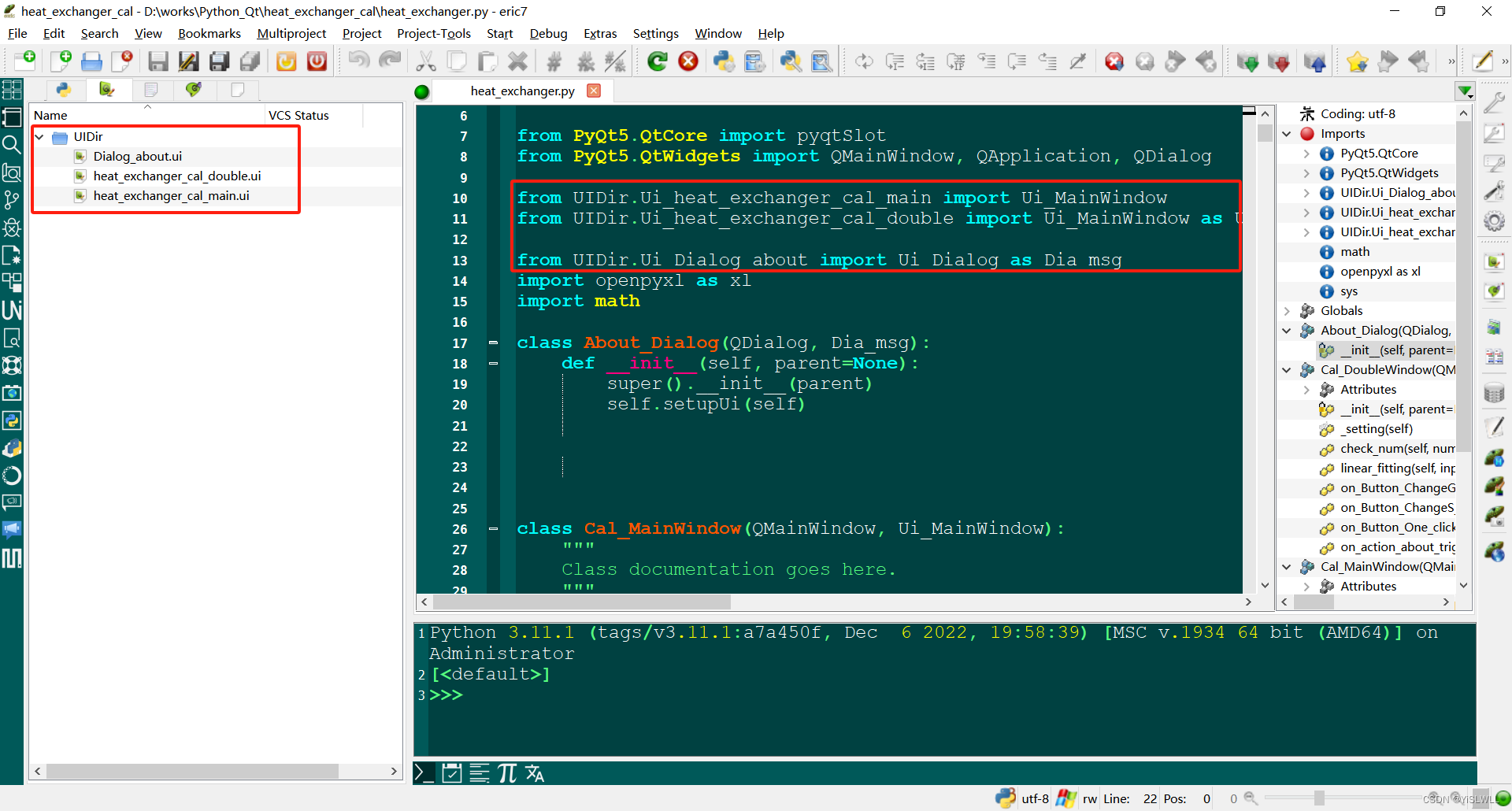Select Dialog_about.ui in project tree
This screenshot has width=1512, height=811.
coord(138,157)
